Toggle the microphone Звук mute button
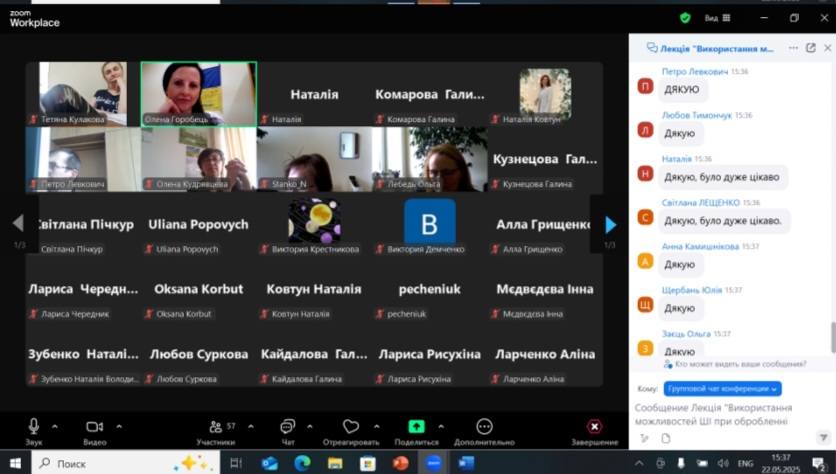The image size is (836, 474). [x=33, y=427]
